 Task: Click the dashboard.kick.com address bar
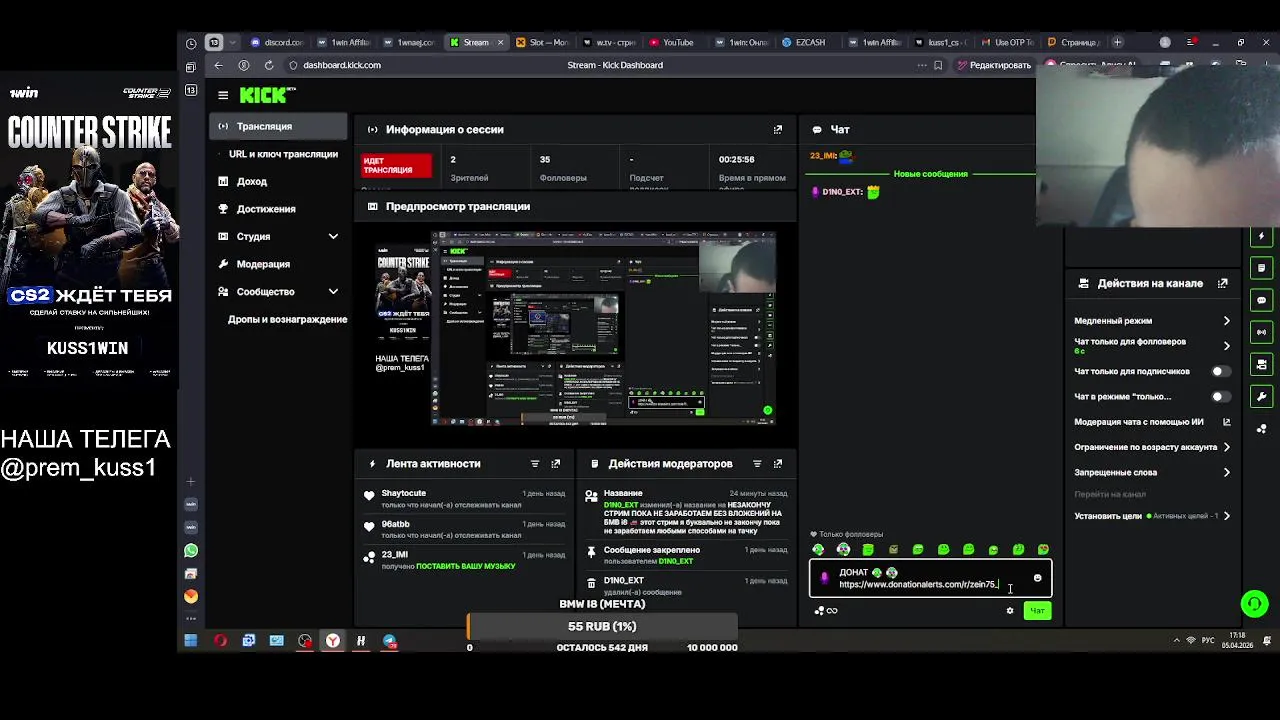click(342, 65)
